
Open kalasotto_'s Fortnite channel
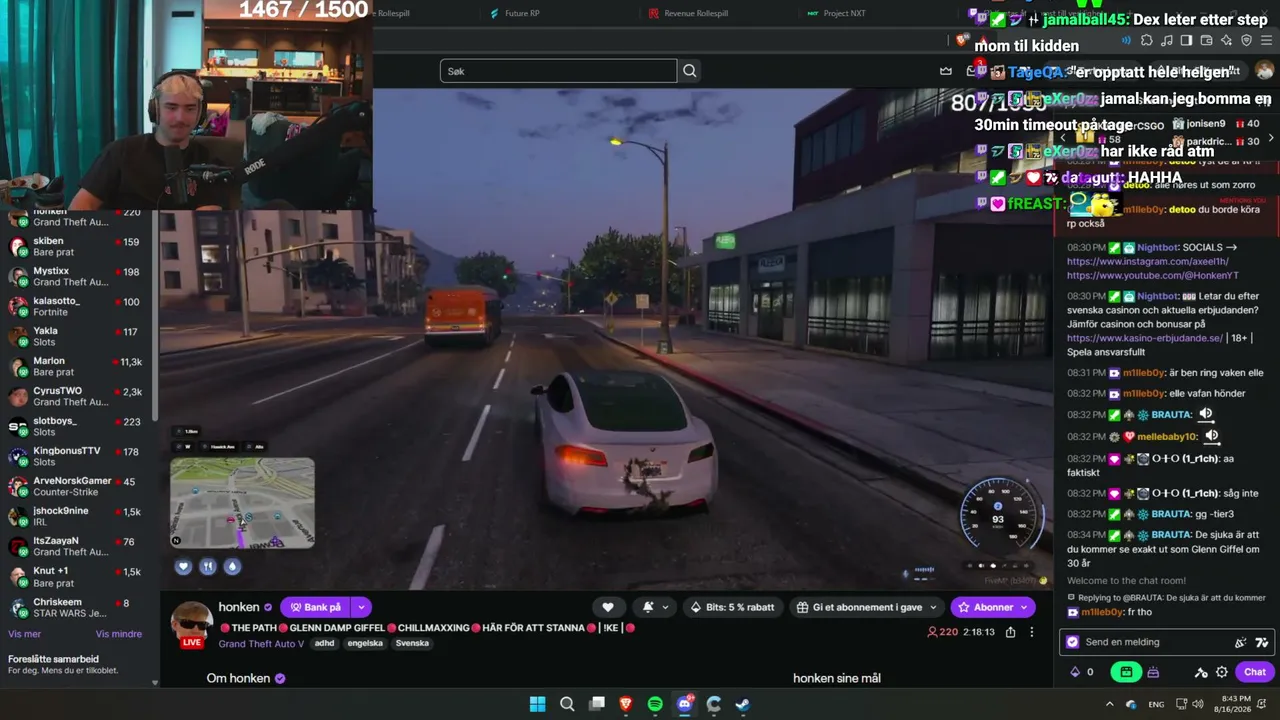tap(78, 306)
